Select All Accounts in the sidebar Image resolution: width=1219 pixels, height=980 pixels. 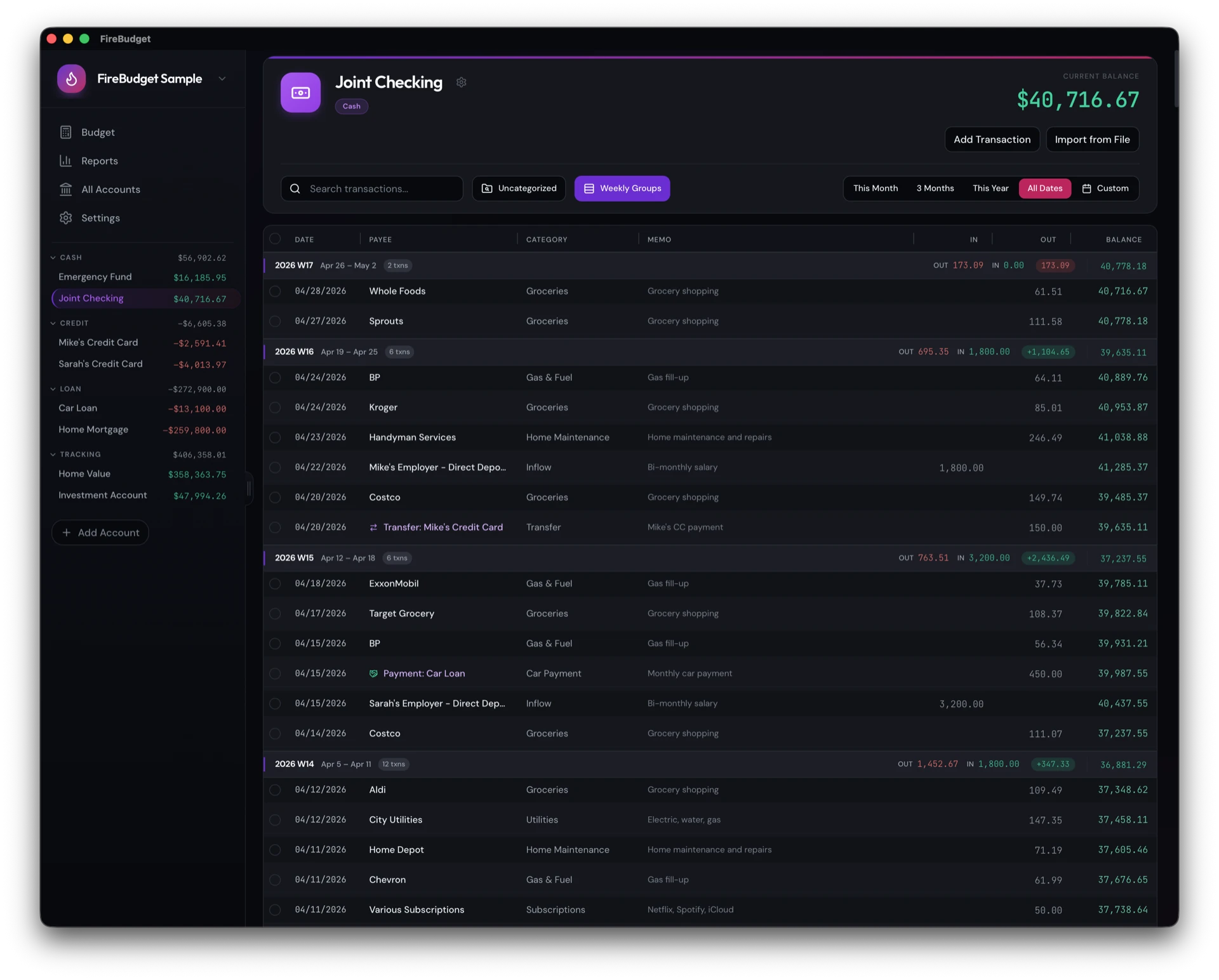pos(111,189)
